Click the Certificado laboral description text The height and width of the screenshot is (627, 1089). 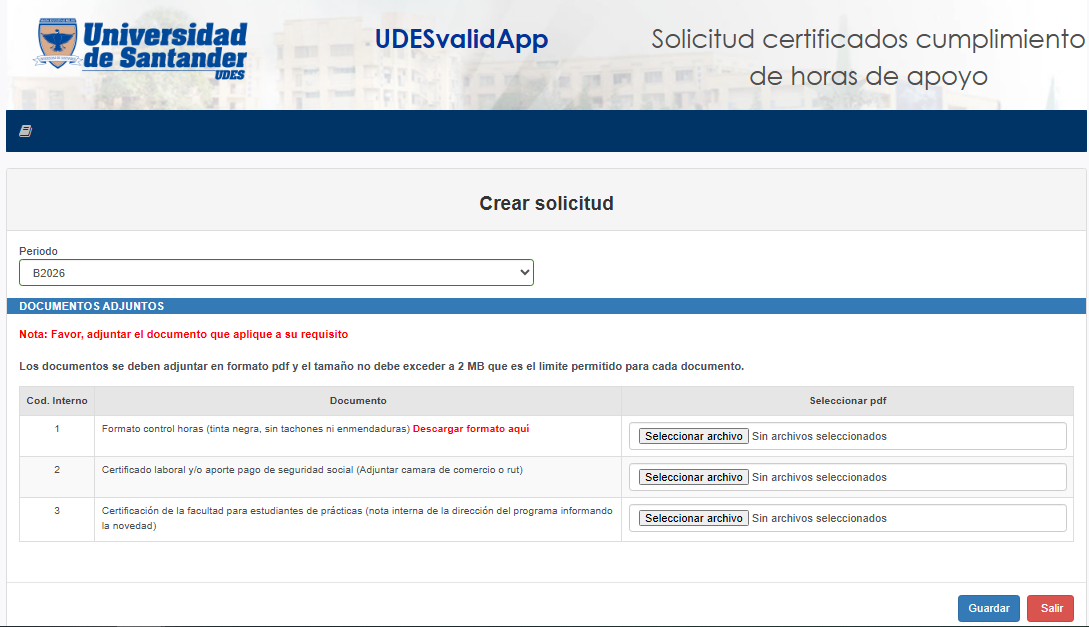(313, 470)
